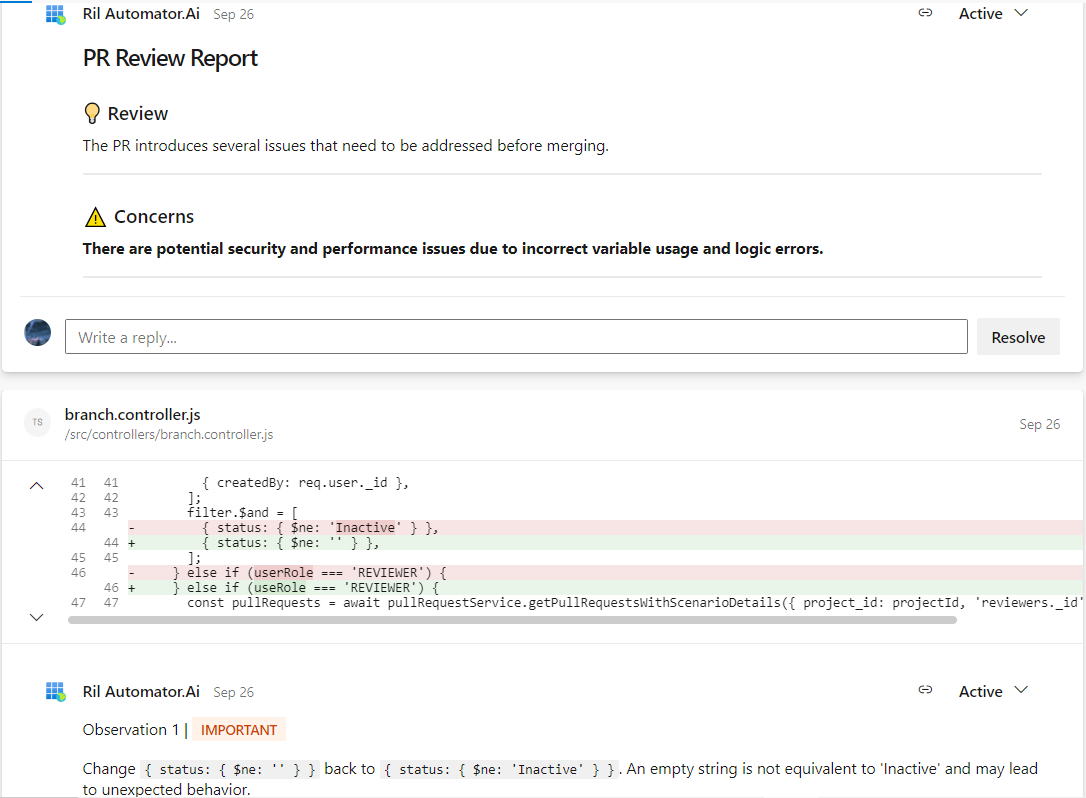Focus the Write a reply field
1086x798 pixels.
click(516, 337)
